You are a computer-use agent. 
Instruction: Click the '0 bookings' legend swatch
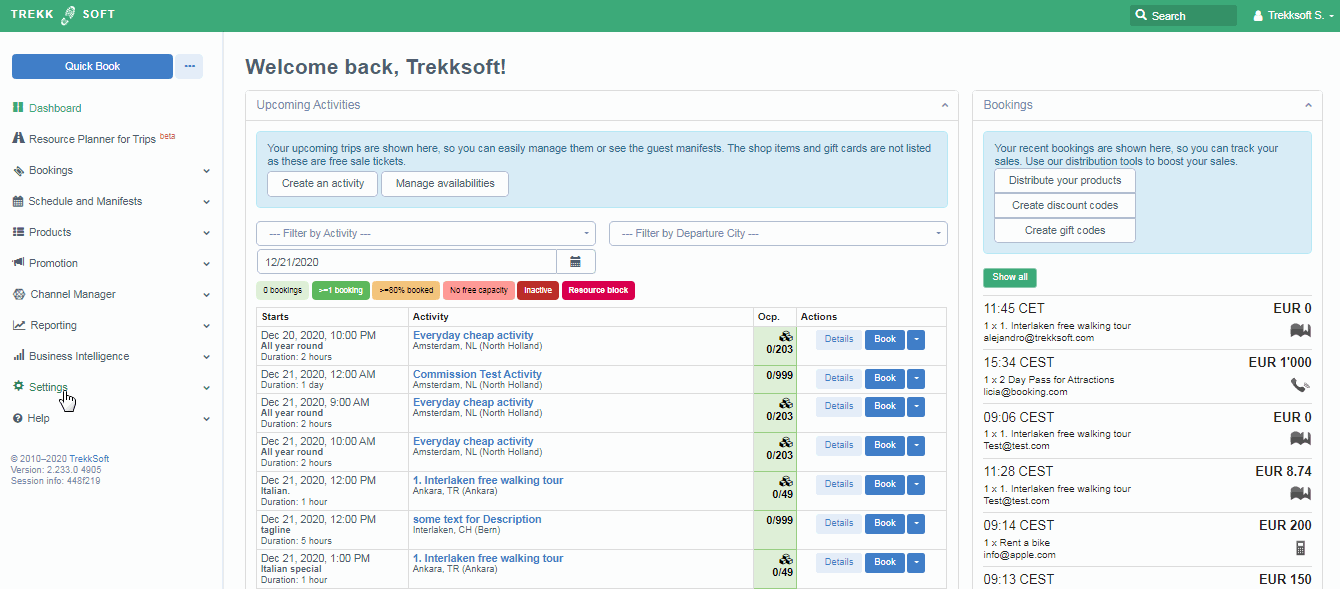(283, 291)
